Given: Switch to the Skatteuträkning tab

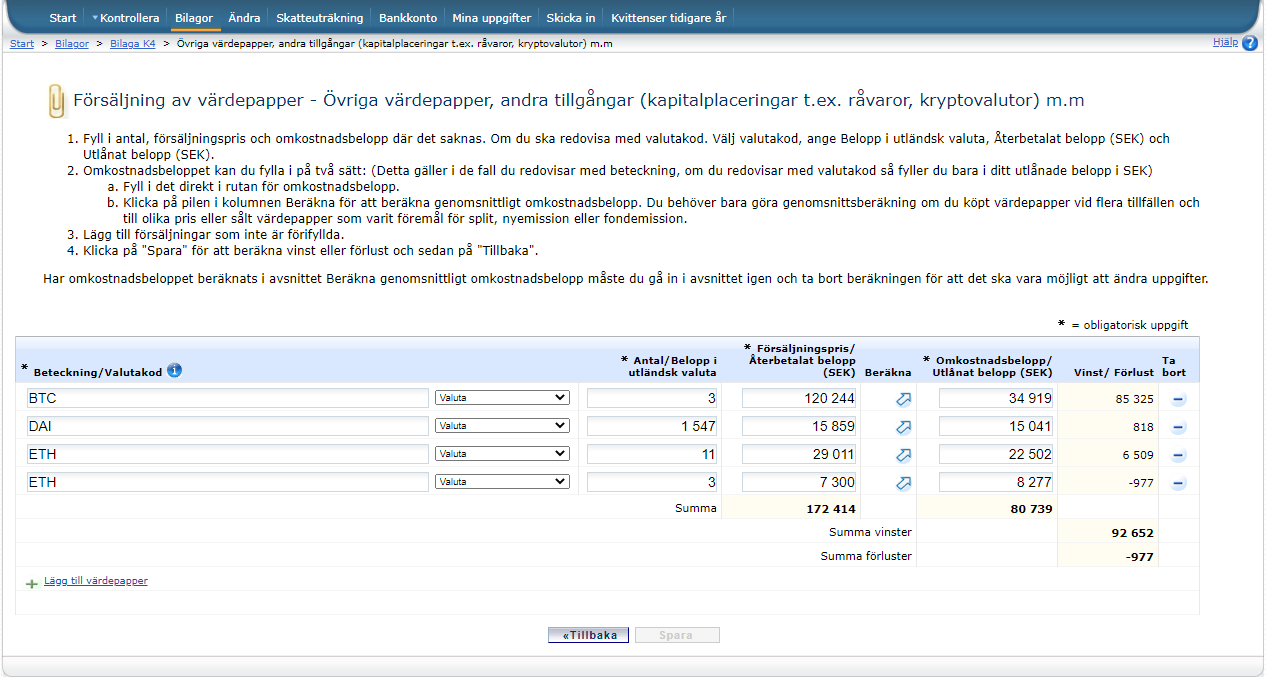Looking at the screenshot, I should click(320, 18).
